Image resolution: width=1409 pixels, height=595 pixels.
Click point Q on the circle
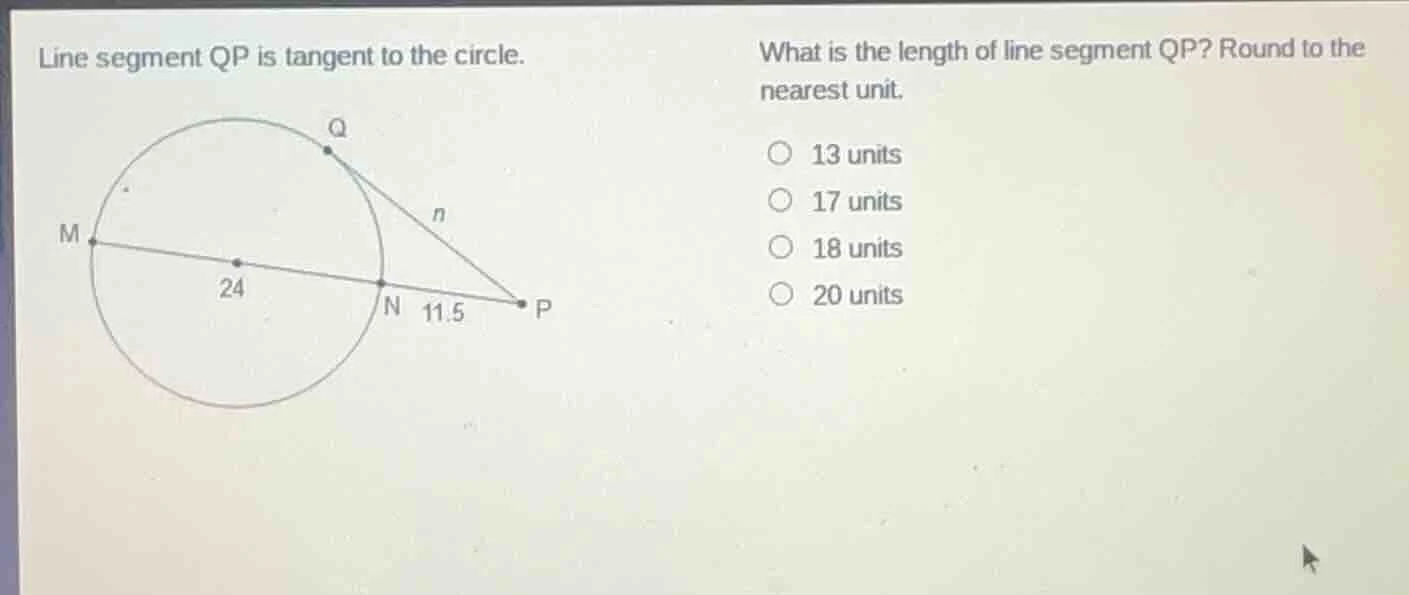pyautogui.click(x=326, y=148)
